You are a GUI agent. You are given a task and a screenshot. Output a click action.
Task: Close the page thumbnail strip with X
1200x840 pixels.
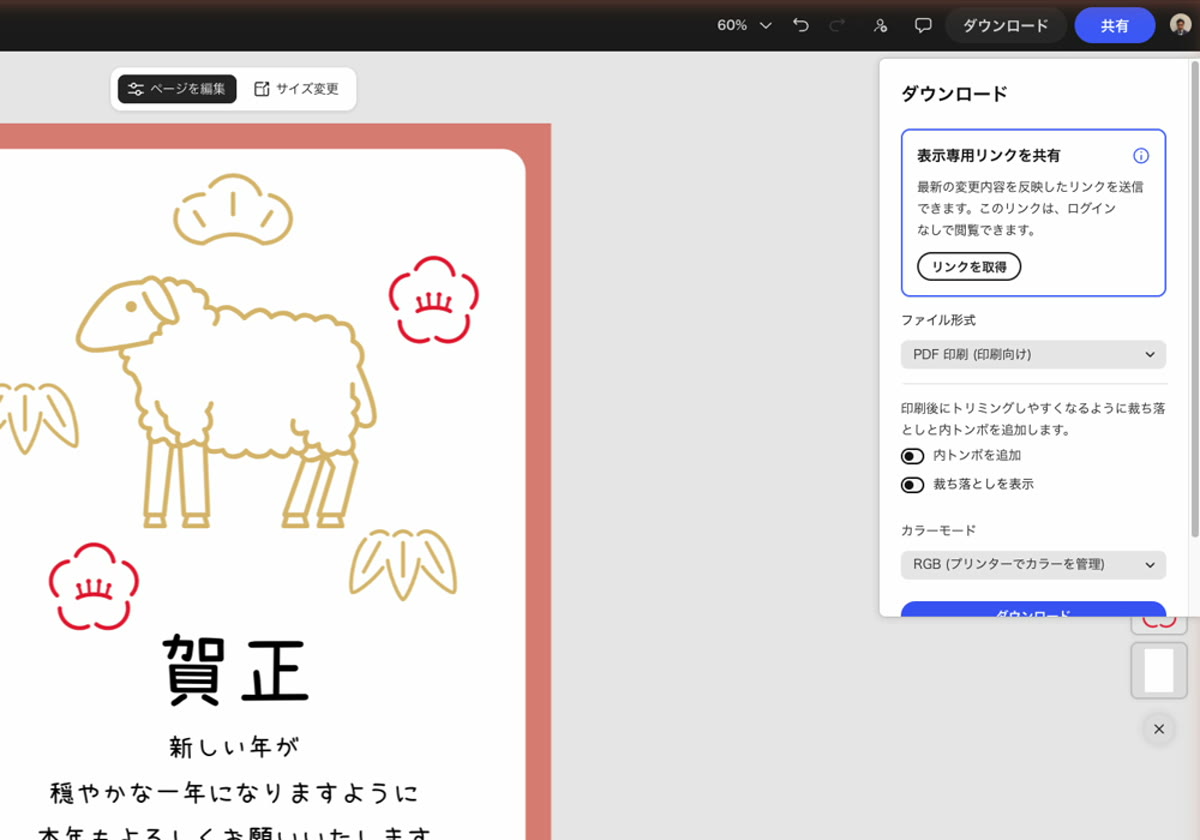coord(1159,729)
